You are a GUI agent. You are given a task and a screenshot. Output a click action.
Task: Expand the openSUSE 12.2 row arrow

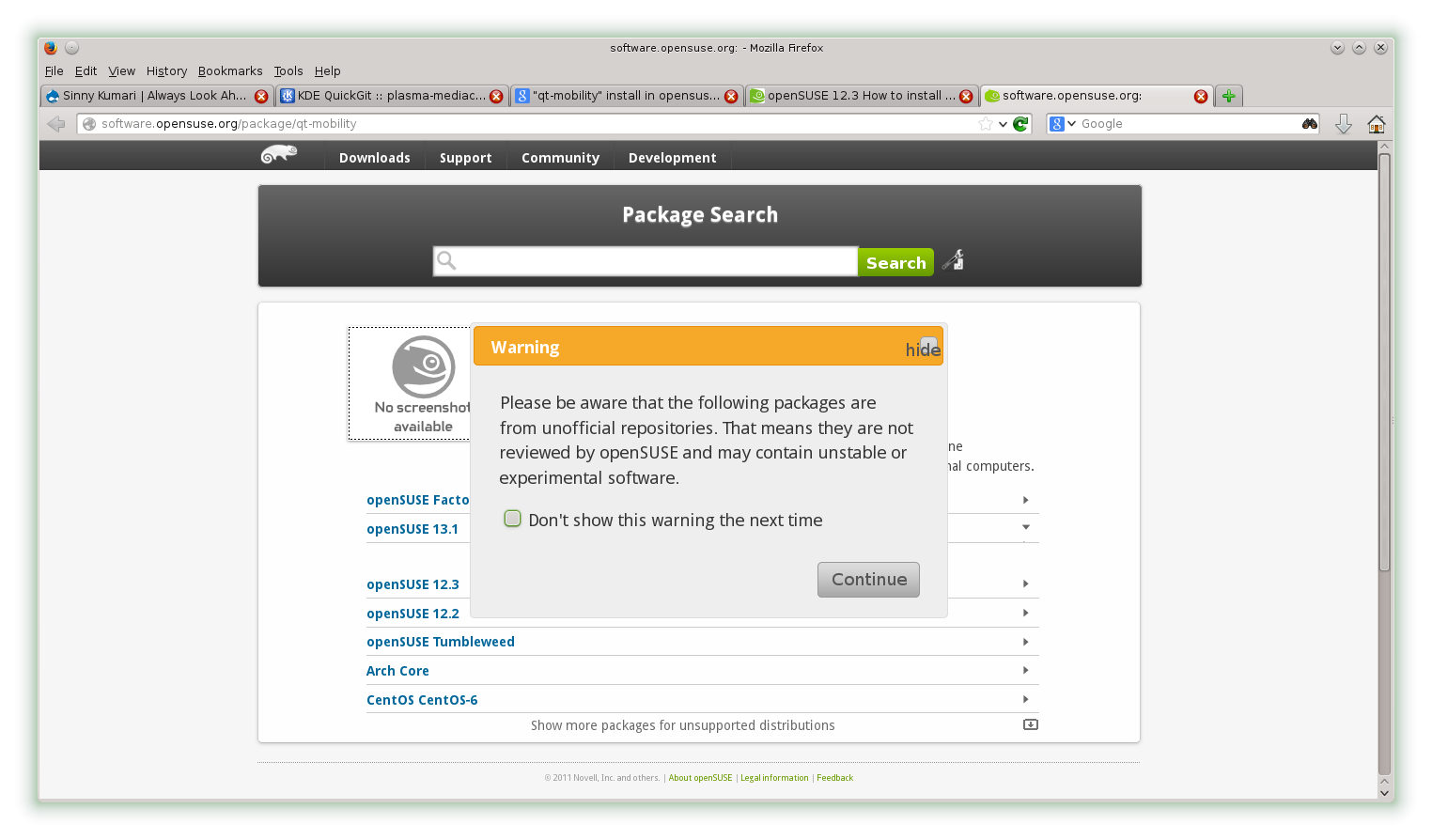pos(1026,613)
